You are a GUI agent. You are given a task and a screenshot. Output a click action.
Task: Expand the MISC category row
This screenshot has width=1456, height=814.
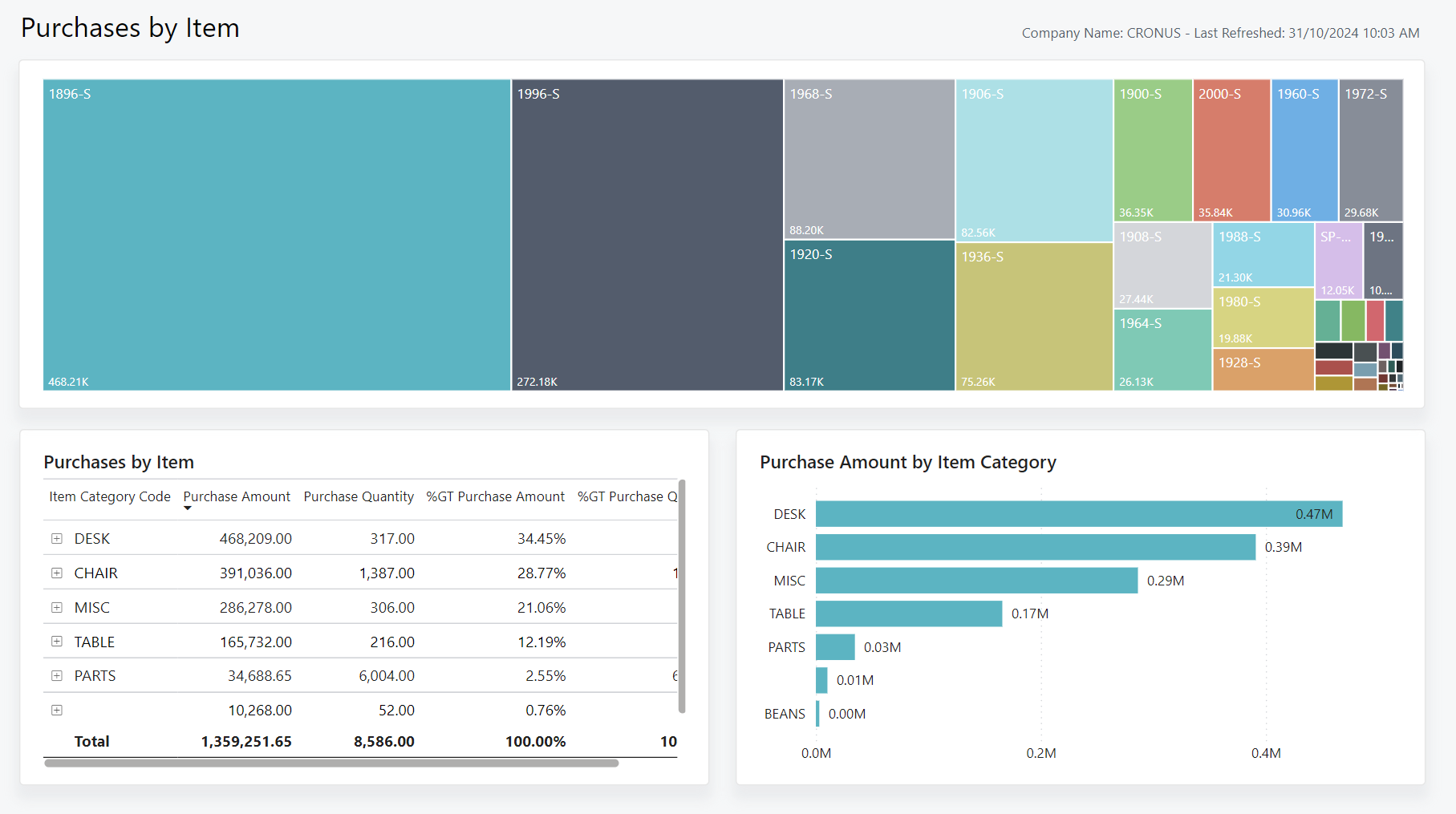[x=57, y=608]
